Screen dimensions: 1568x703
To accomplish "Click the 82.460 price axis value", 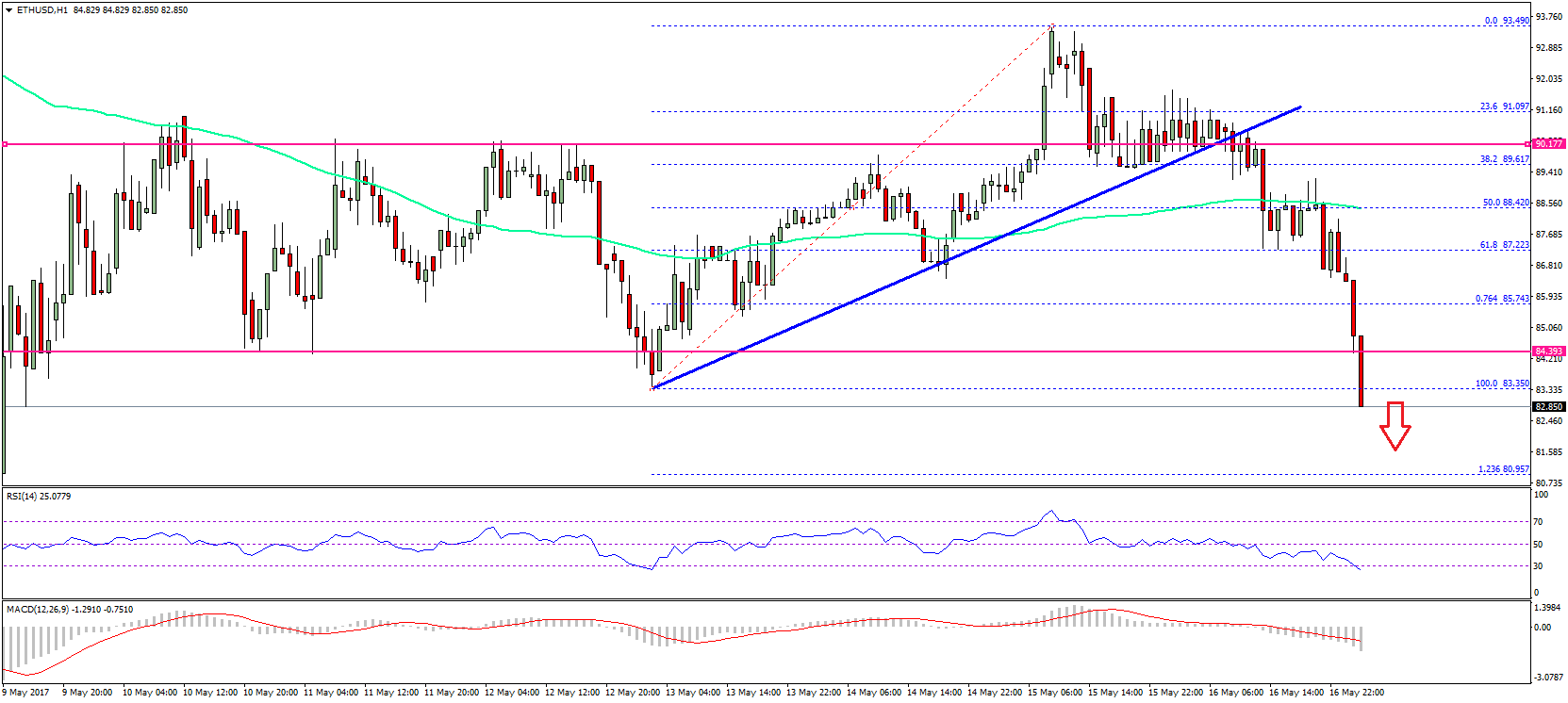I will [1549, 421].
